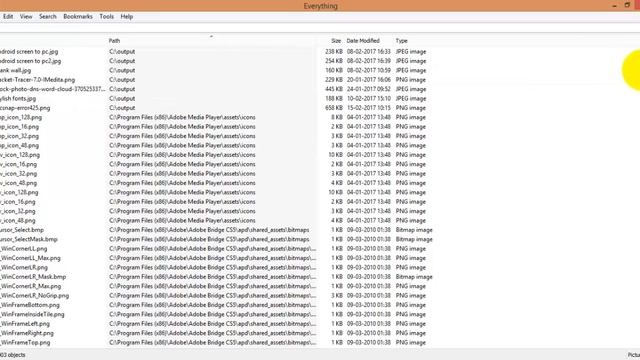
Task: Select the '_WinCornerLL.png' file
Action: [x=24, y=249]
